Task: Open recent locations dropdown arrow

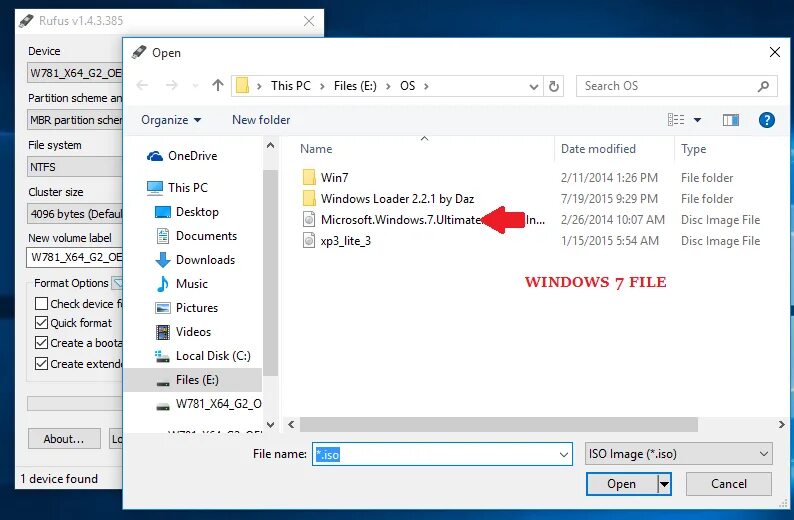Action: 195,86
